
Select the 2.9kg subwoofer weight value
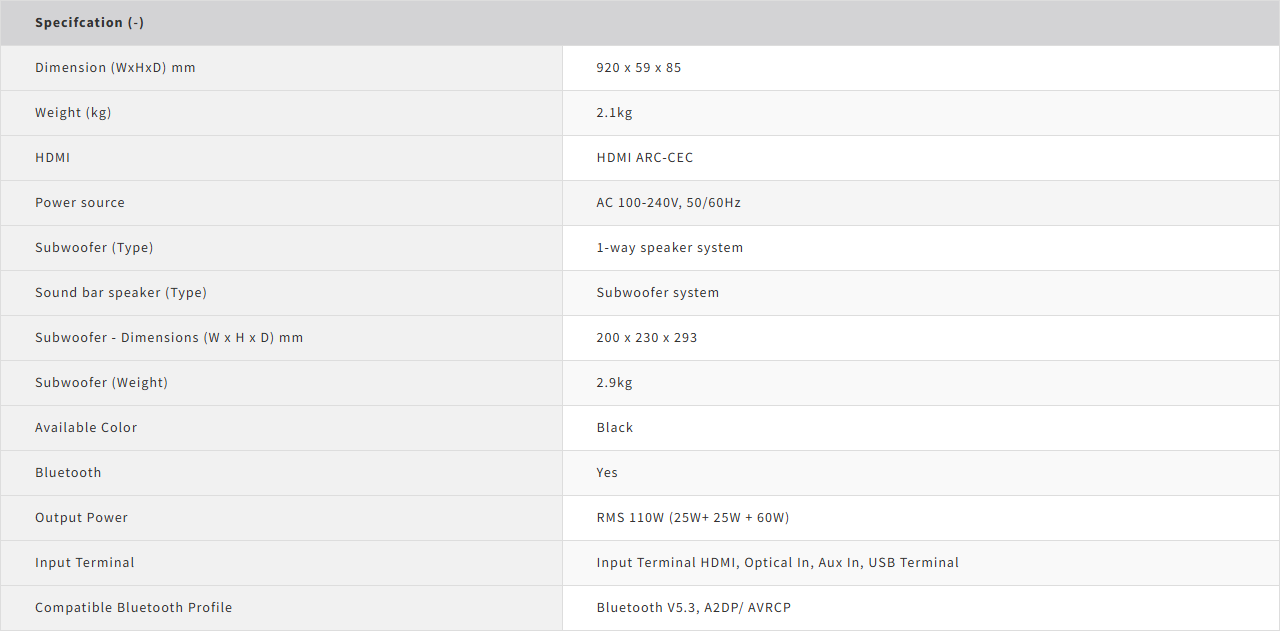614,383
